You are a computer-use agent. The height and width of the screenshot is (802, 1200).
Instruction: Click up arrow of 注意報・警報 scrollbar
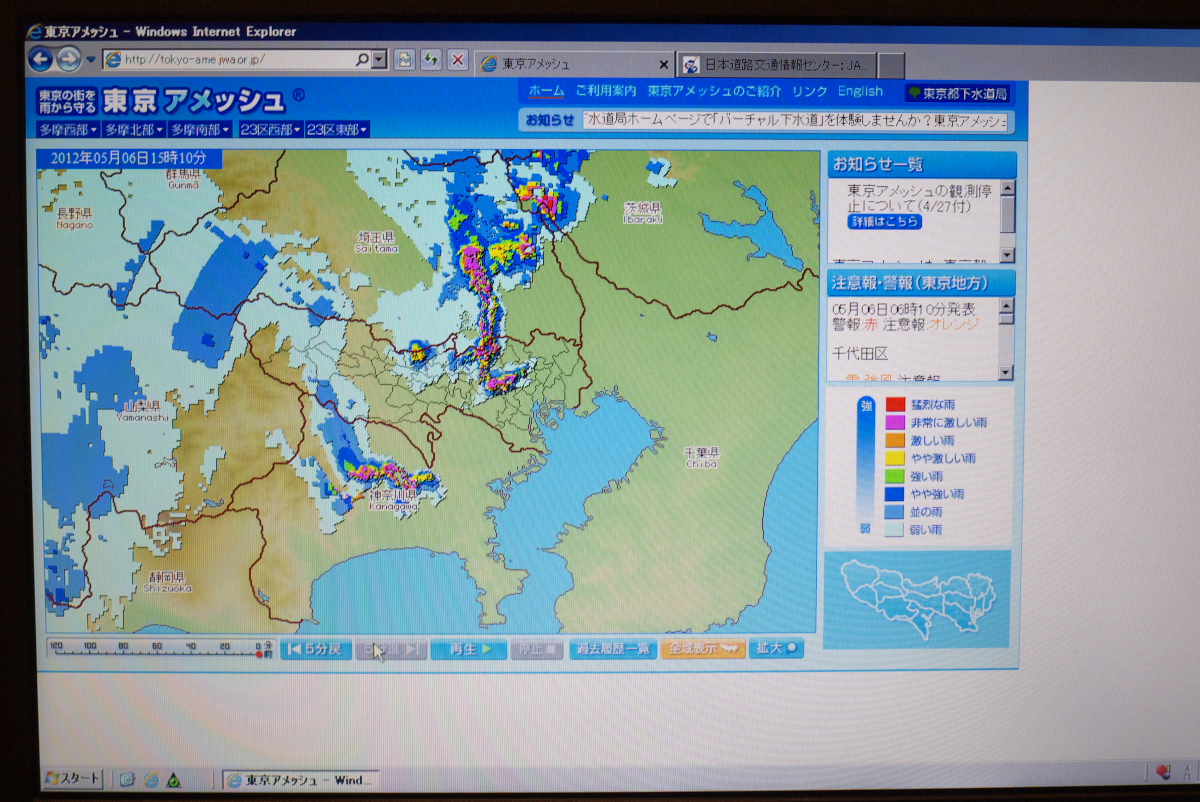pyautogui.click(x=1006, y=305)
